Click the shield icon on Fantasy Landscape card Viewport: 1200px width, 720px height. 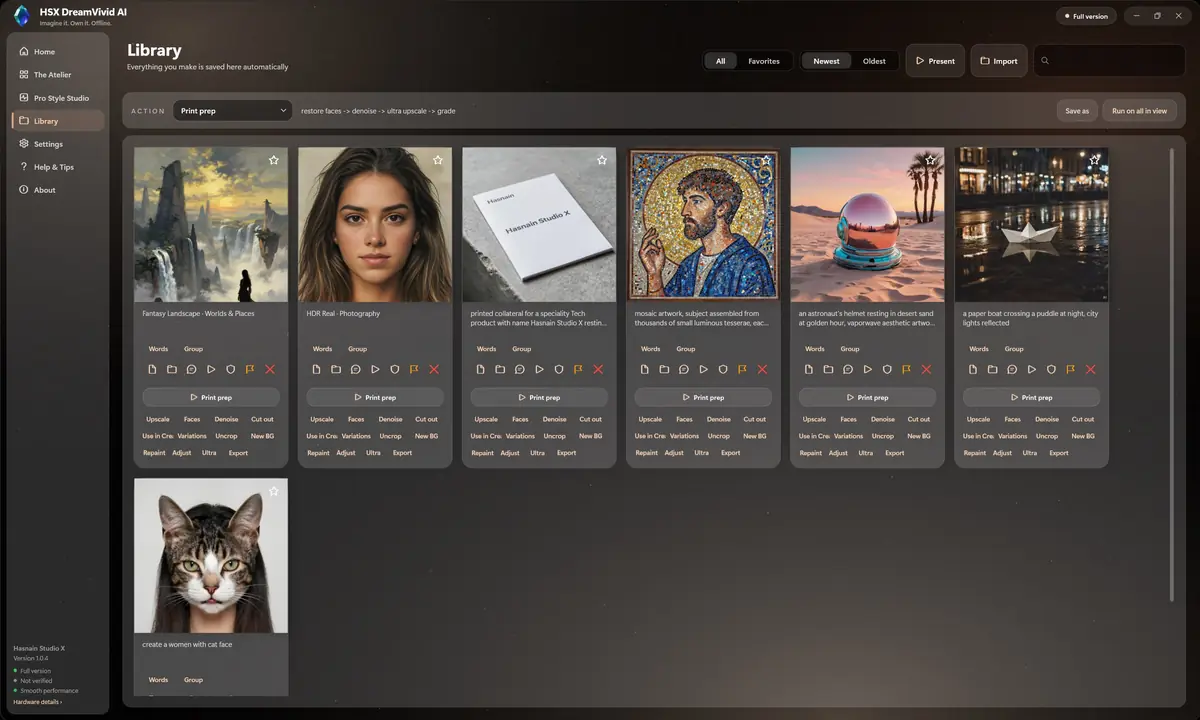click(231, 369)
